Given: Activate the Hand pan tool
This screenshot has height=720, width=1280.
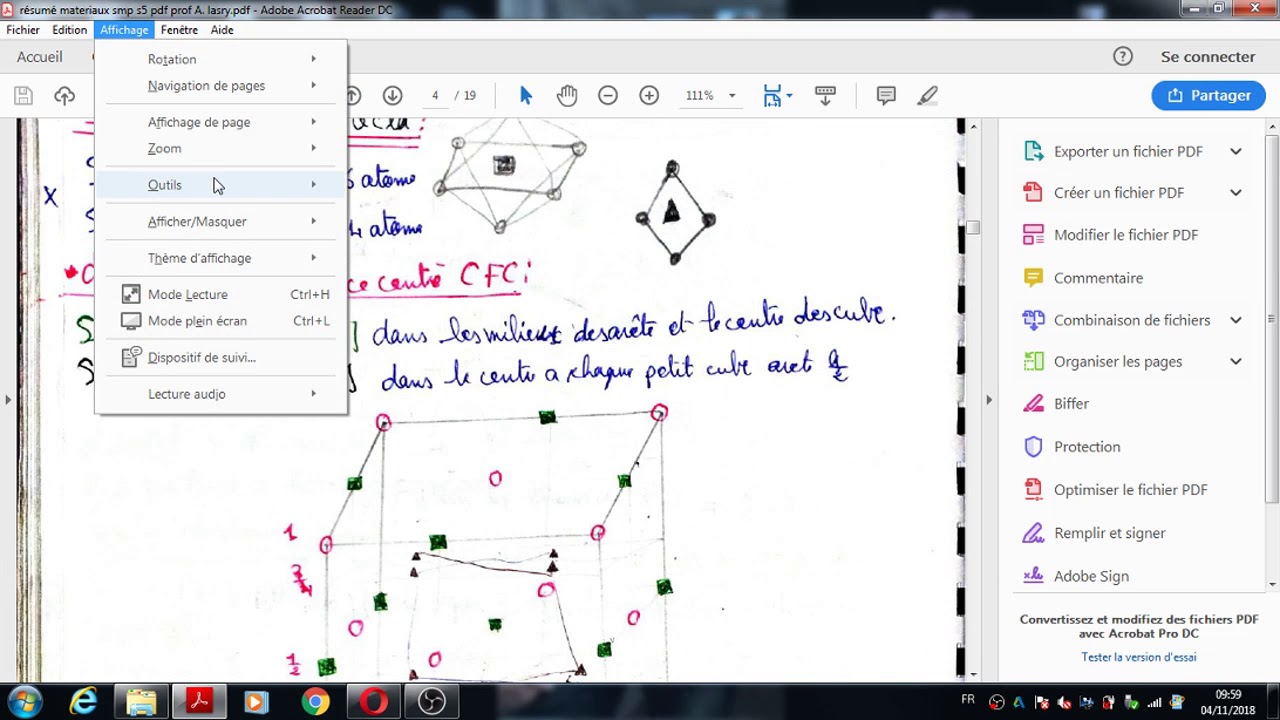Looking at the screenshot, I should coord(567,95).
